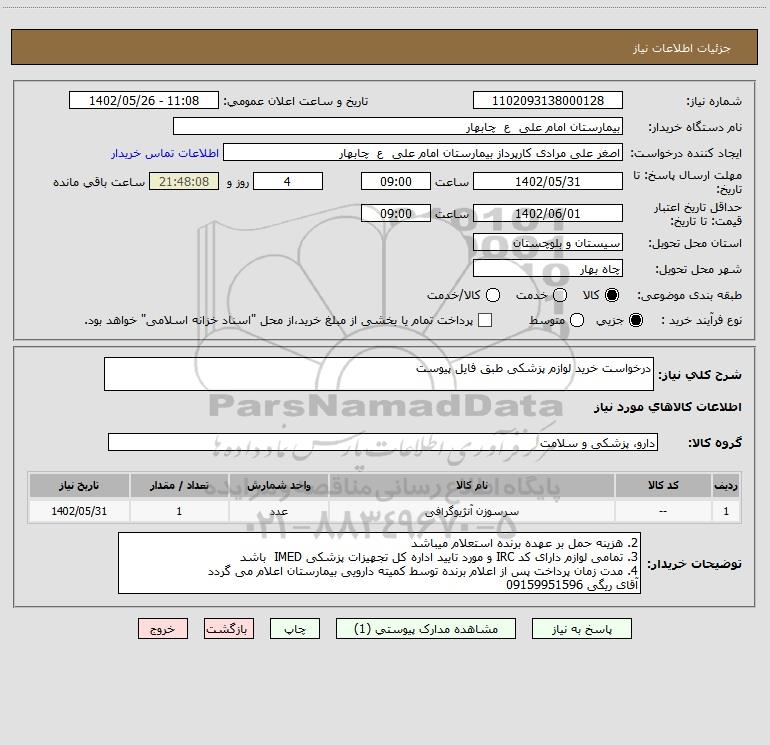
Task: Click the buyer notes text area
Action: click(380, 563)
